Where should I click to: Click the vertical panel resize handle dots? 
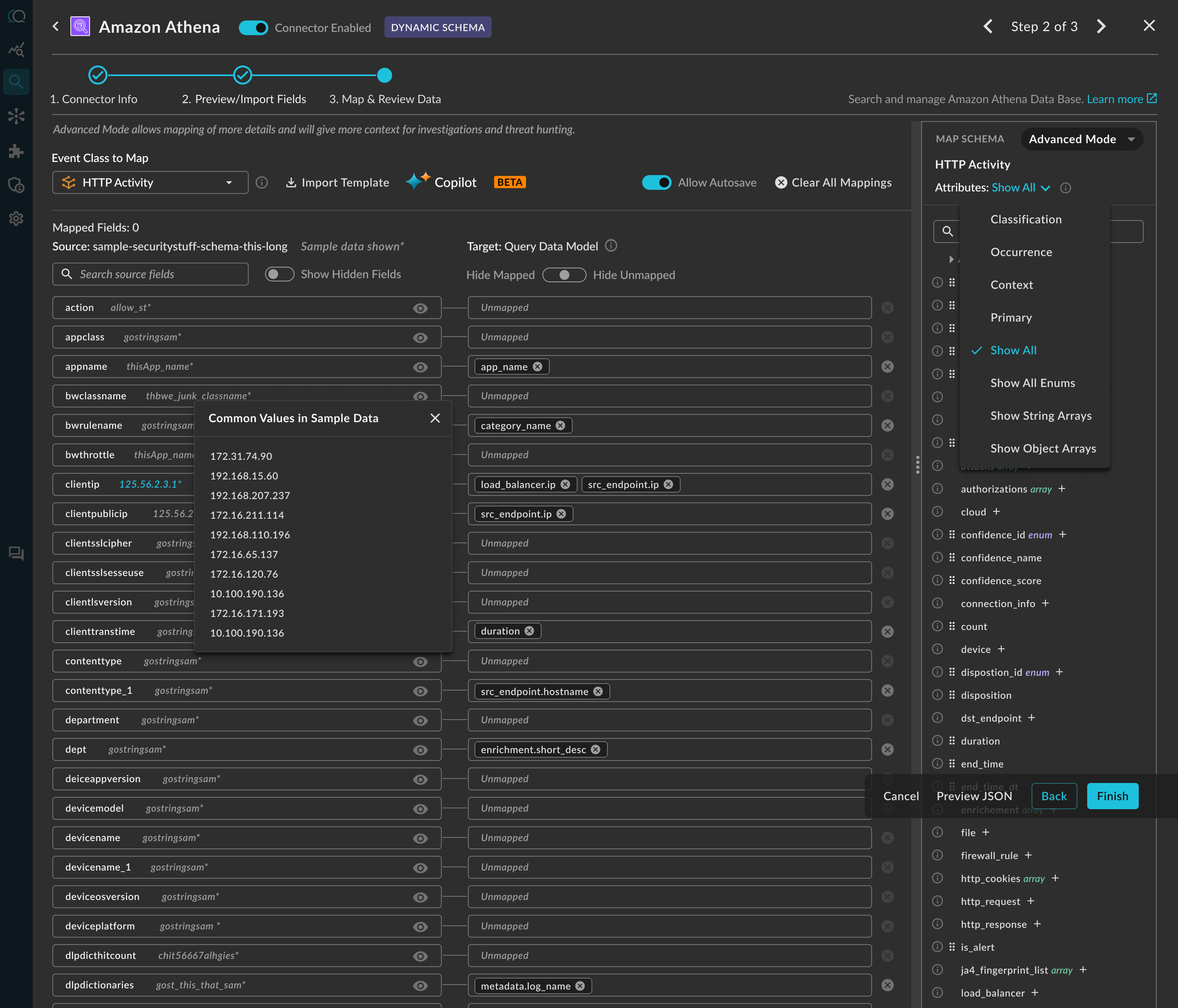click(917, 464)
